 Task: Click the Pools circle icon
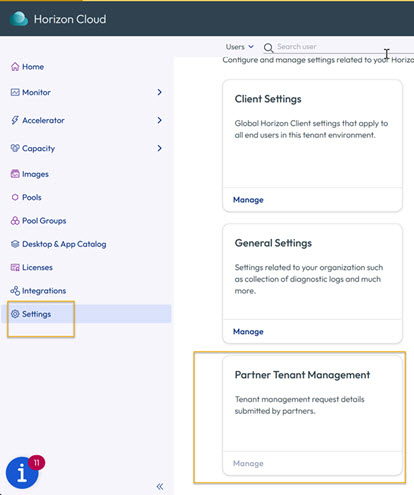coord(15,197)
